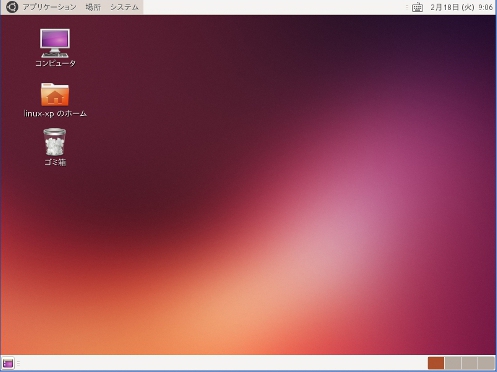Open the clock showing 2月18日 (火) 9:06
The height and width of the screenshot is (372, 497).
[x=461, y=7]
